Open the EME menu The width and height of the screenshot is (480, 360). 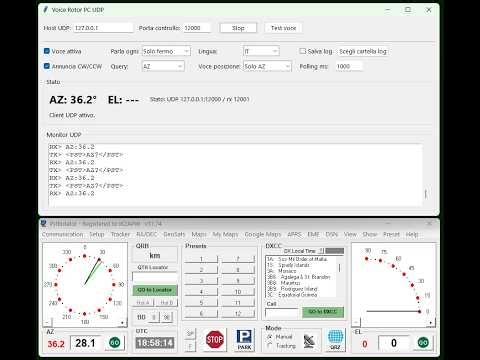[313, 234]
